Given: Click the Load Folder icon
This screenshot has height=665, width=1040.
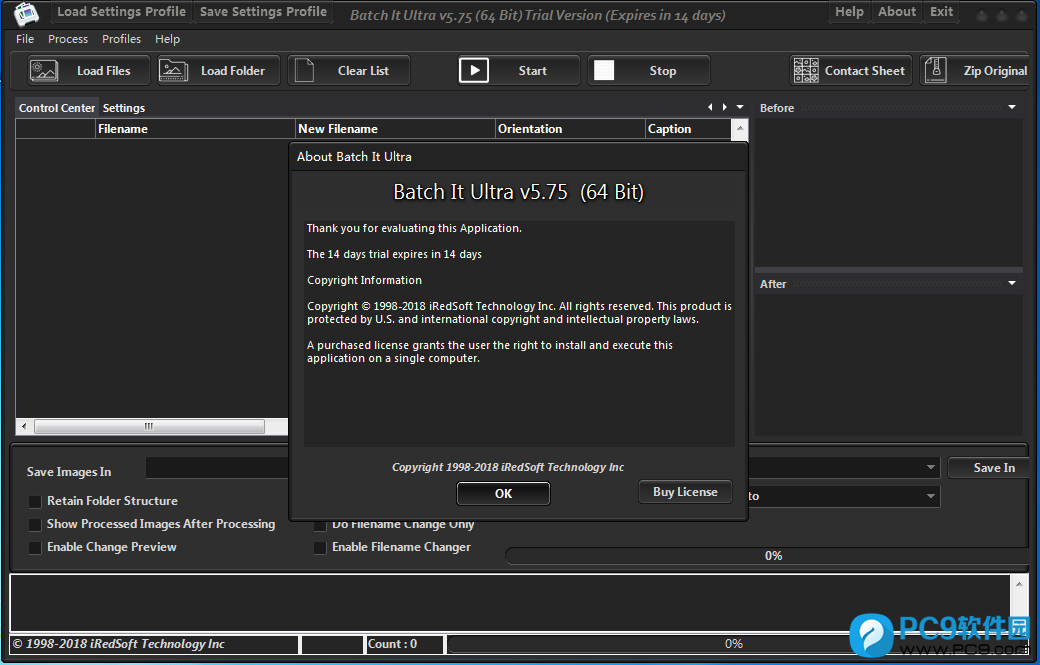Looking at the screenshot, I should 174,70.
